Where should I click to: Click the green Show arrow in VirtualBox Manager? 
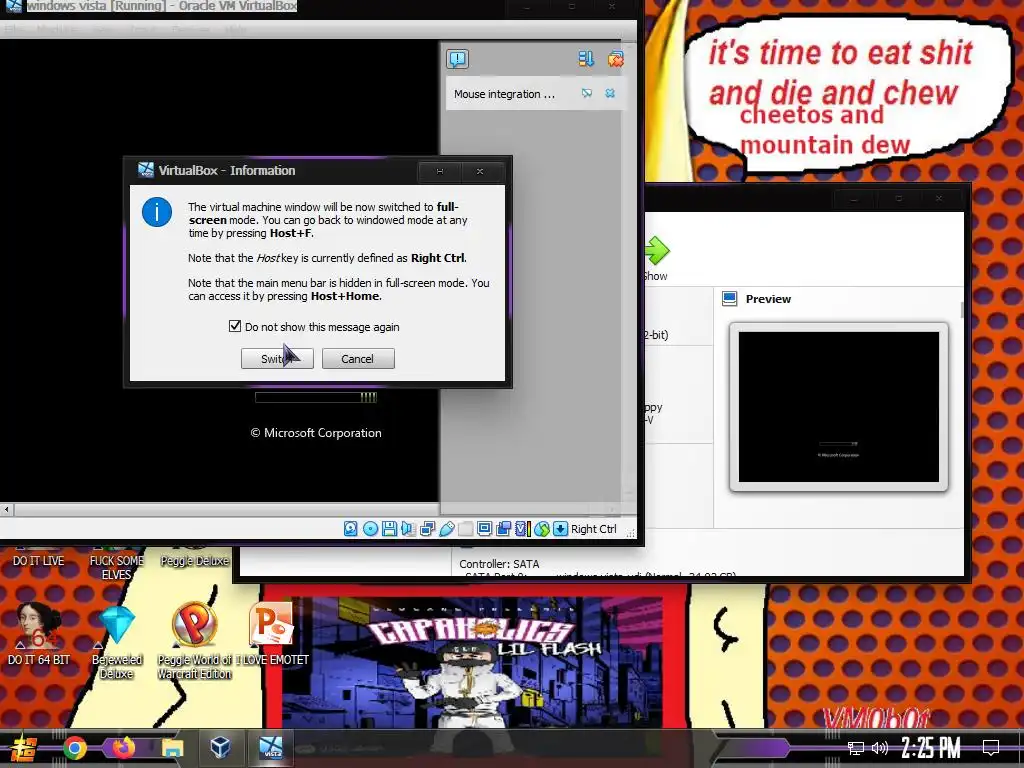[x=657, y=251]
